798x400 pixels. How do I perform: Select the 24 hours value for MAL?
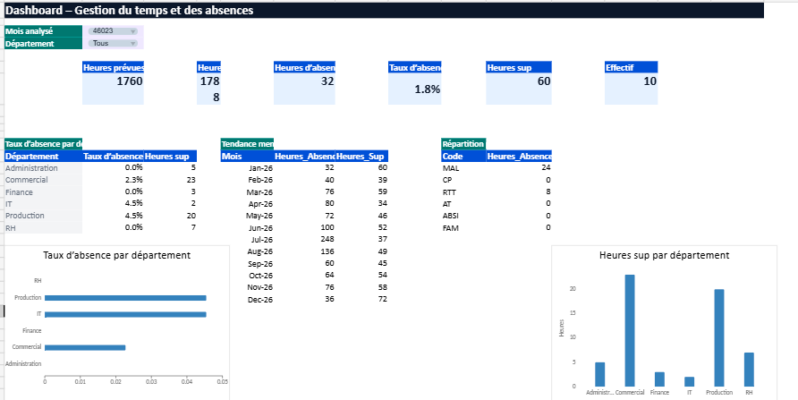519,168
